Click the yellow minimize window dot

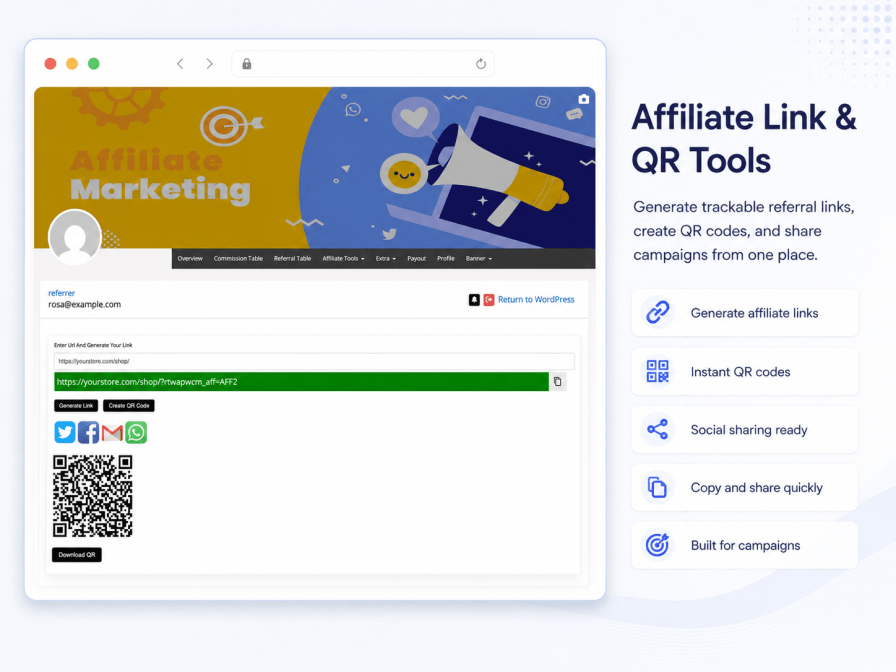(x=72, y=64)
